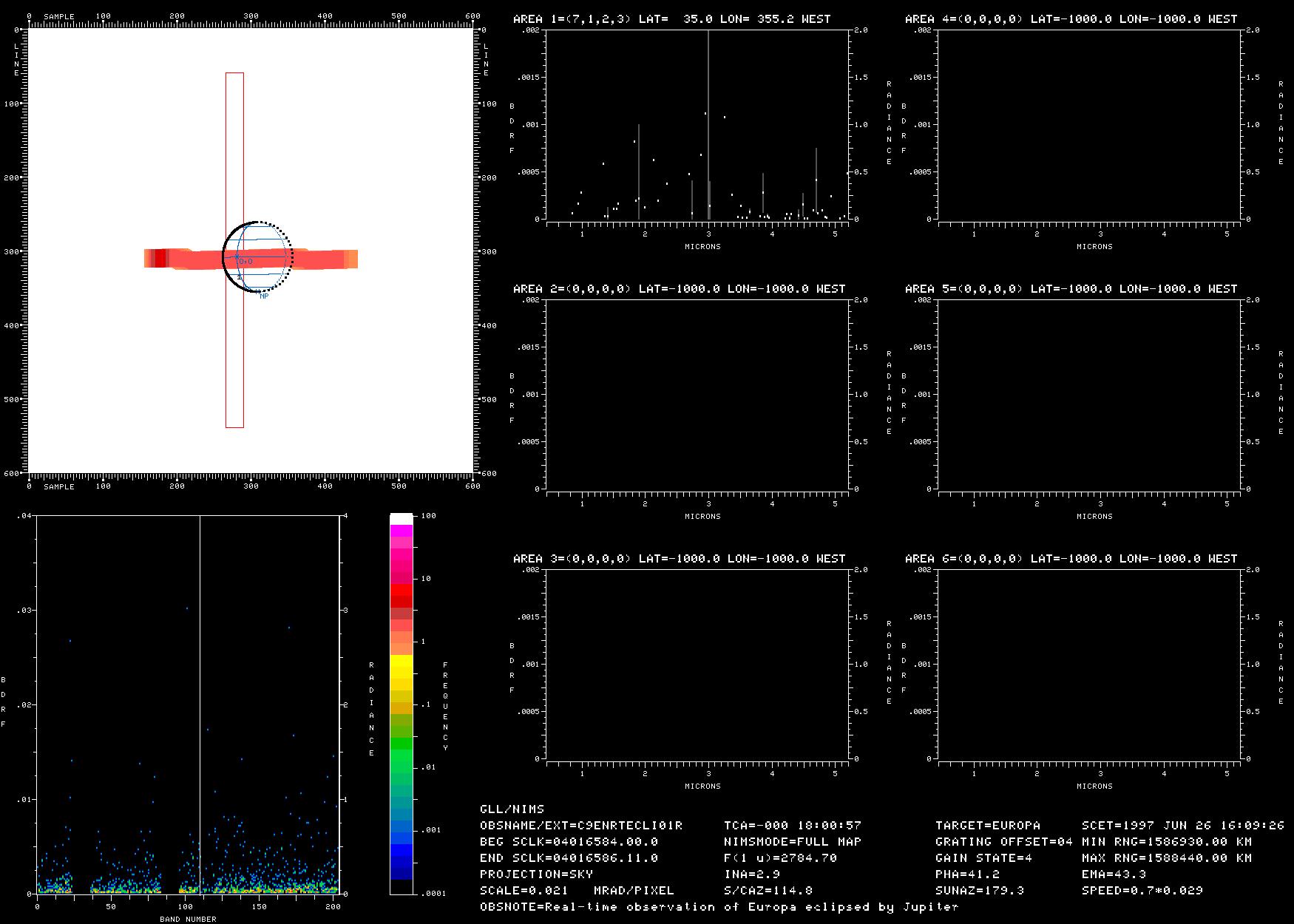
Task: Click the NP north pole marker label
Action: click(x=264, y=296)
